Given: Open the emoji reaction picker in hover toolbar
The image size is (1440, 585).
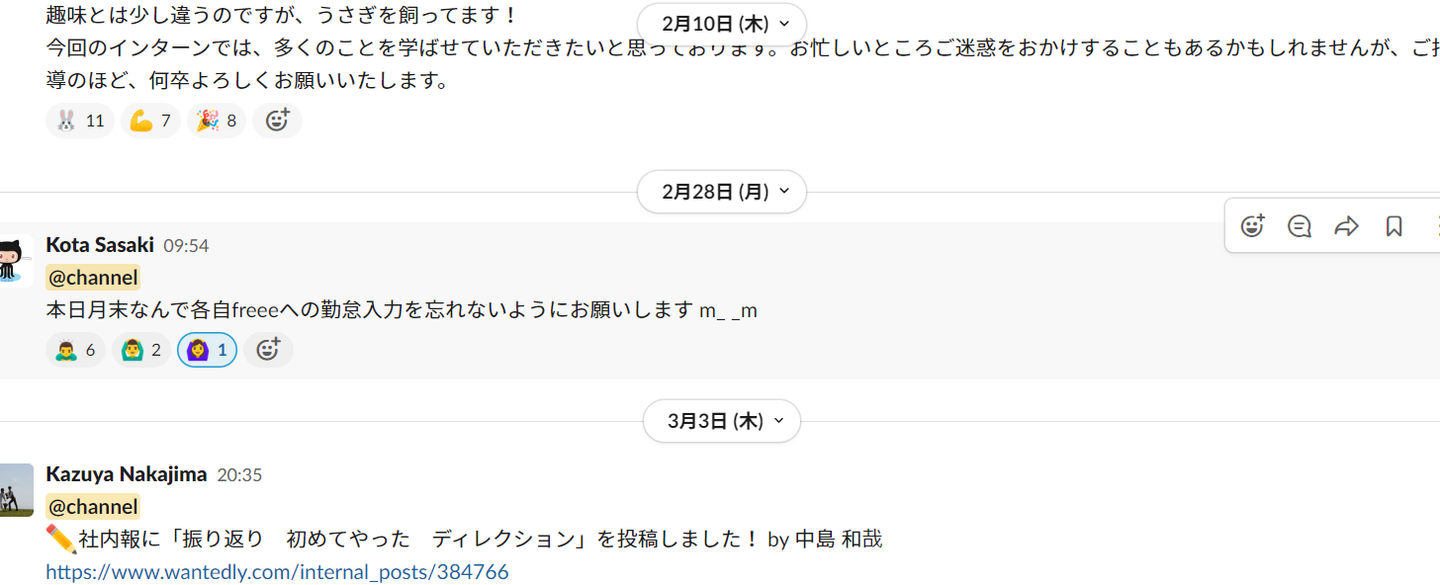Looking at the screenshot, I should (x=1252, y=226).
